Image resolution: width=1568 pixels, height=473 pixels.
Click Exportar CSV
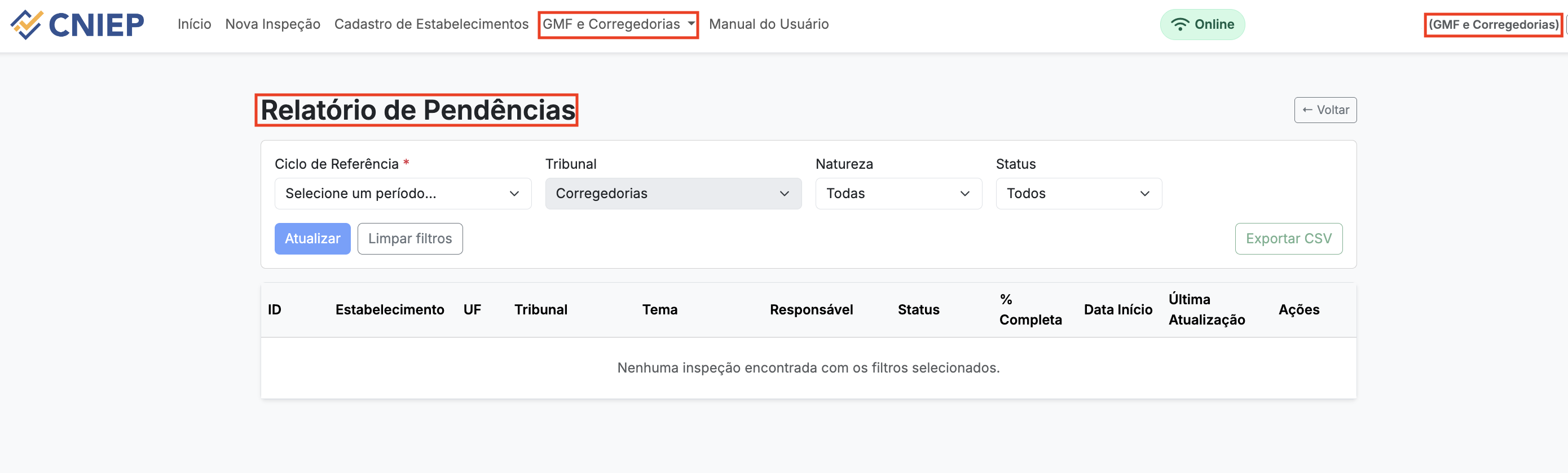1289,238
